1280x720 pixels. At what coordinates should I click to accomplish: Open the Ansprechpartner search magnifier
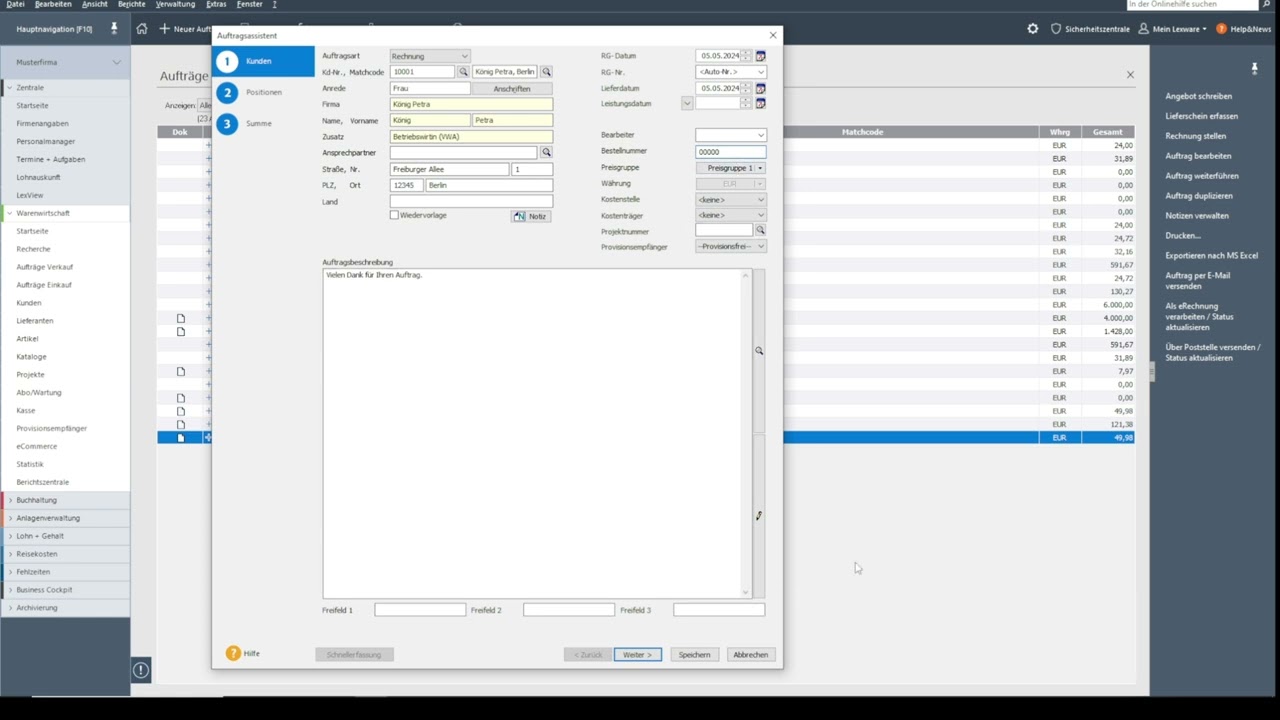(546, 152)
